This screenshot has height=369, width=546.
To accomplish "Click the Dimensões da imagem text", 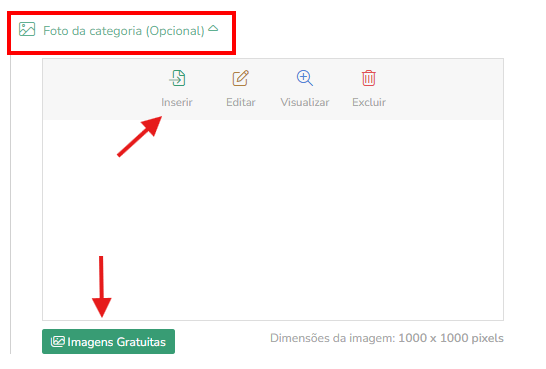I will click(387, 338).
